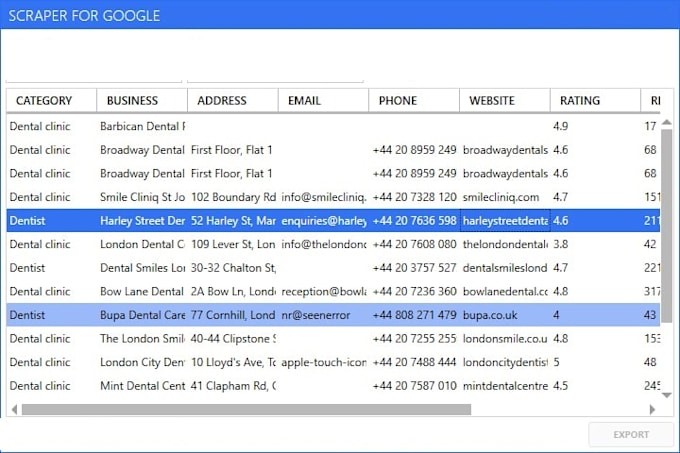Click phone +44 20 7636 598

(x=414, y=221)
